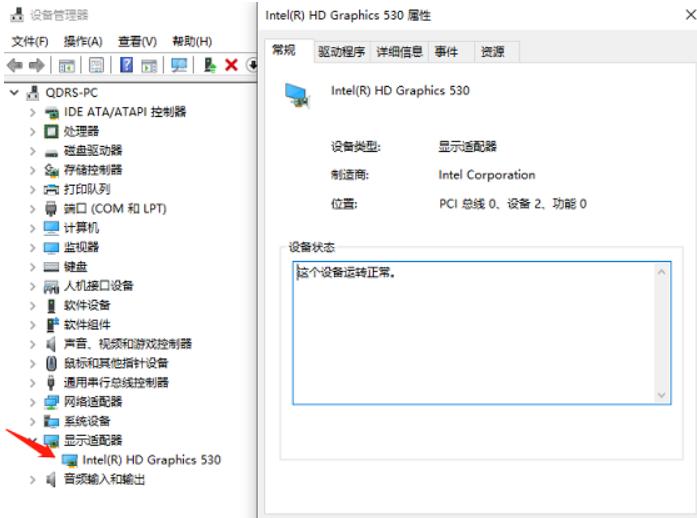Open the 文件(F) menu
Viewport: 697px width, 518px height.
click(30, 41)
